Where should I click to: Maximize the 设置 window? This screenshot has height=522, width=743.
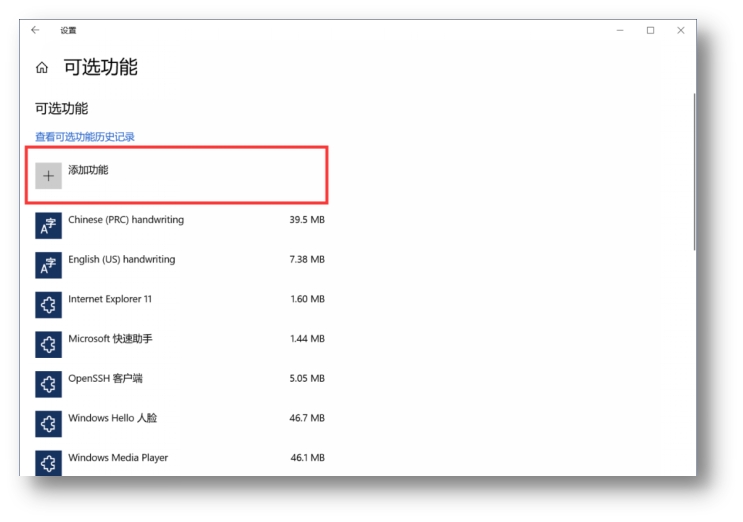(651, 30)
